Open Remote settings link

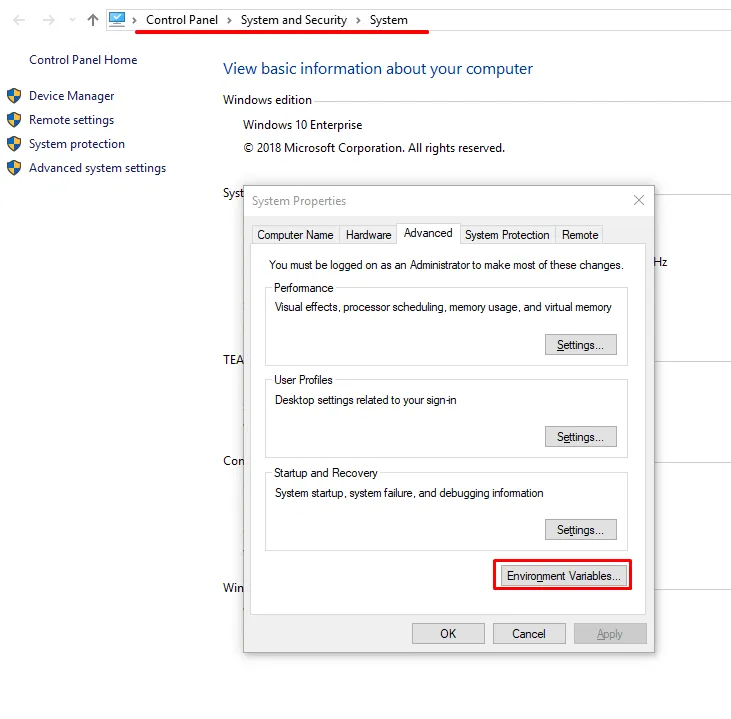(x=71, y=120)
